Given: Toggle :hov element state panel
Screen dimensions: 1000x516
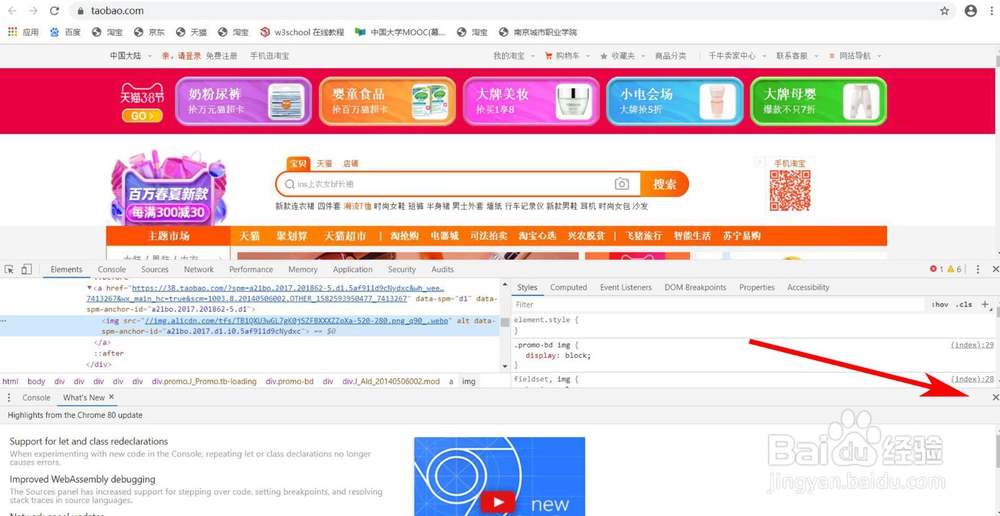Looking at the screenshot, I should tap(940, 305).
